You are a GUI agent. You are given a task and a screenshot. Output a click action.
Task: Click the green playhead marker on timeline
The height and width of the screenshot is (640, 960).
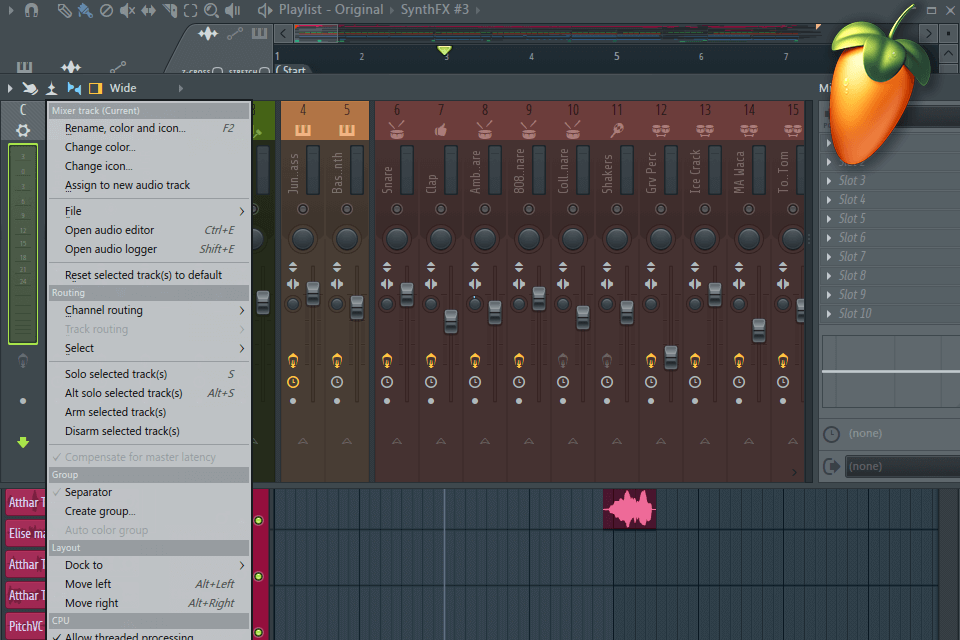click(x=445, y=50)
